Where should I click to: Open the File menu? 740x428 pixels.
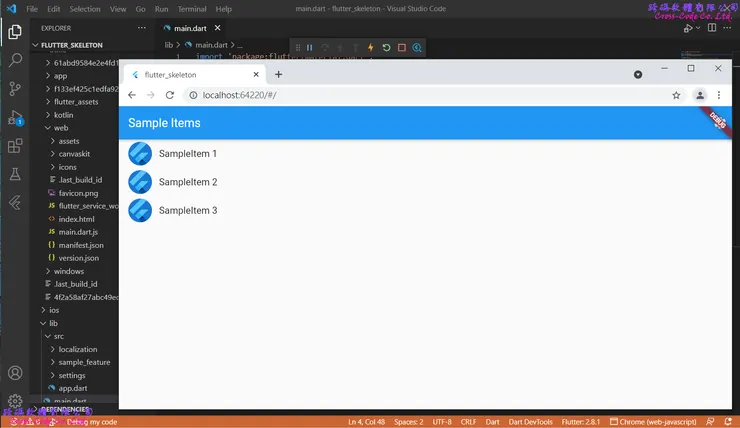tap(32, 9)
